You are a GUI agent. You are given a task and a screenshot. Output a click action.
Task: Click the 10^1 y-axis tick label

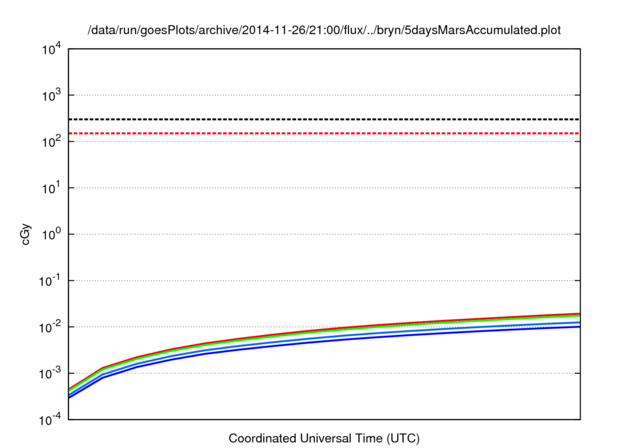tap(52, 189)
